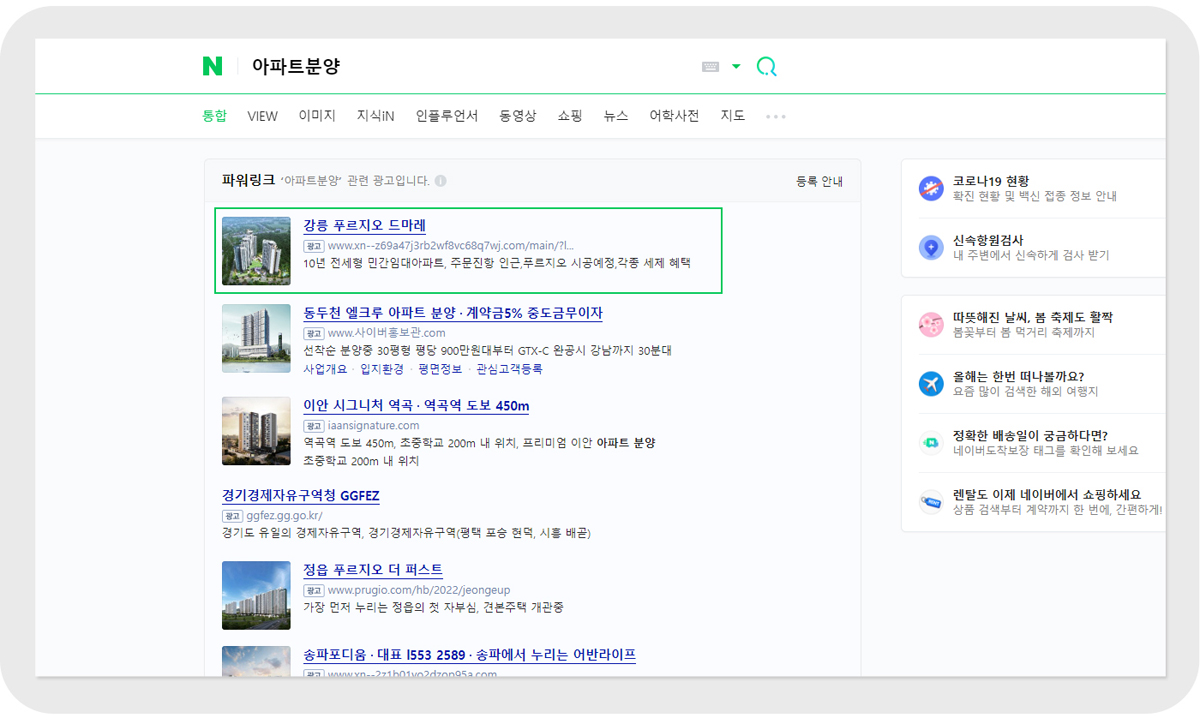Click the iaansignature.com URL
The image size is (1200, 724).
(x=373, y=425)
